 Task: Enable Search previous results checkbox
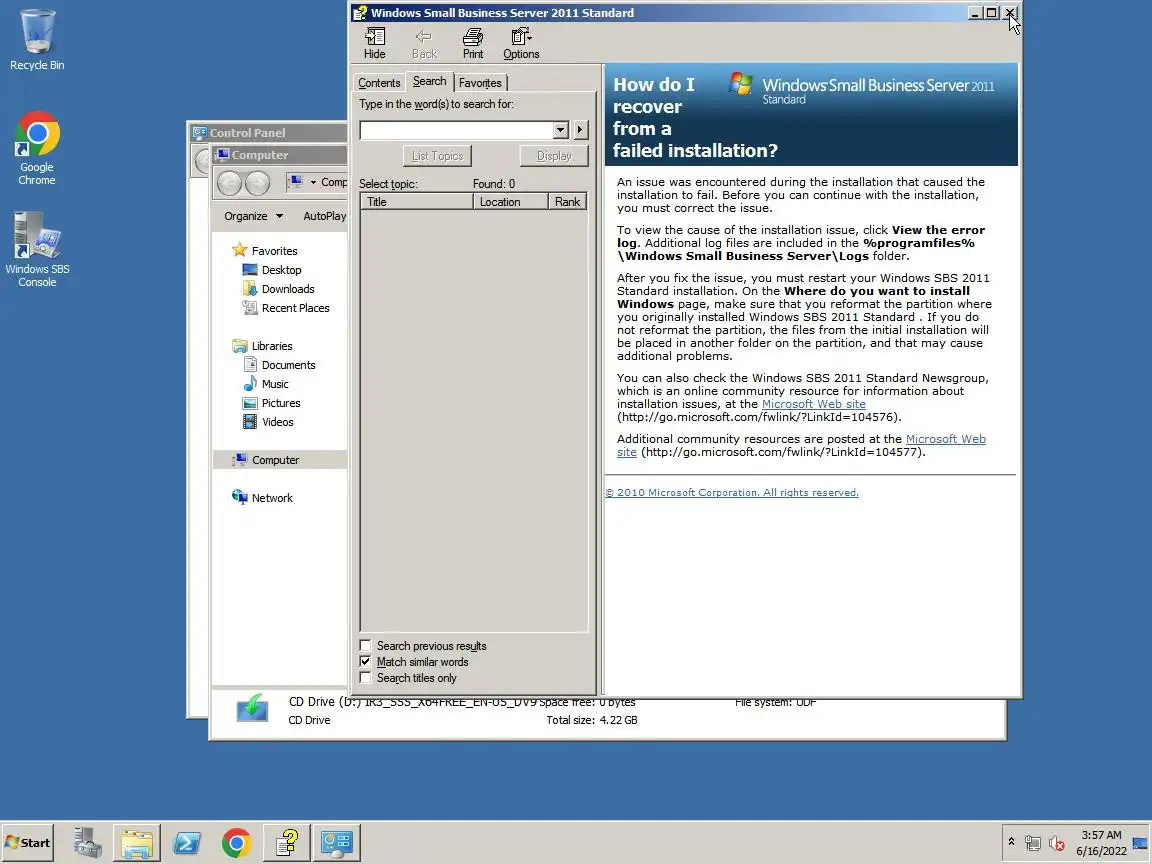coord(365,646)
